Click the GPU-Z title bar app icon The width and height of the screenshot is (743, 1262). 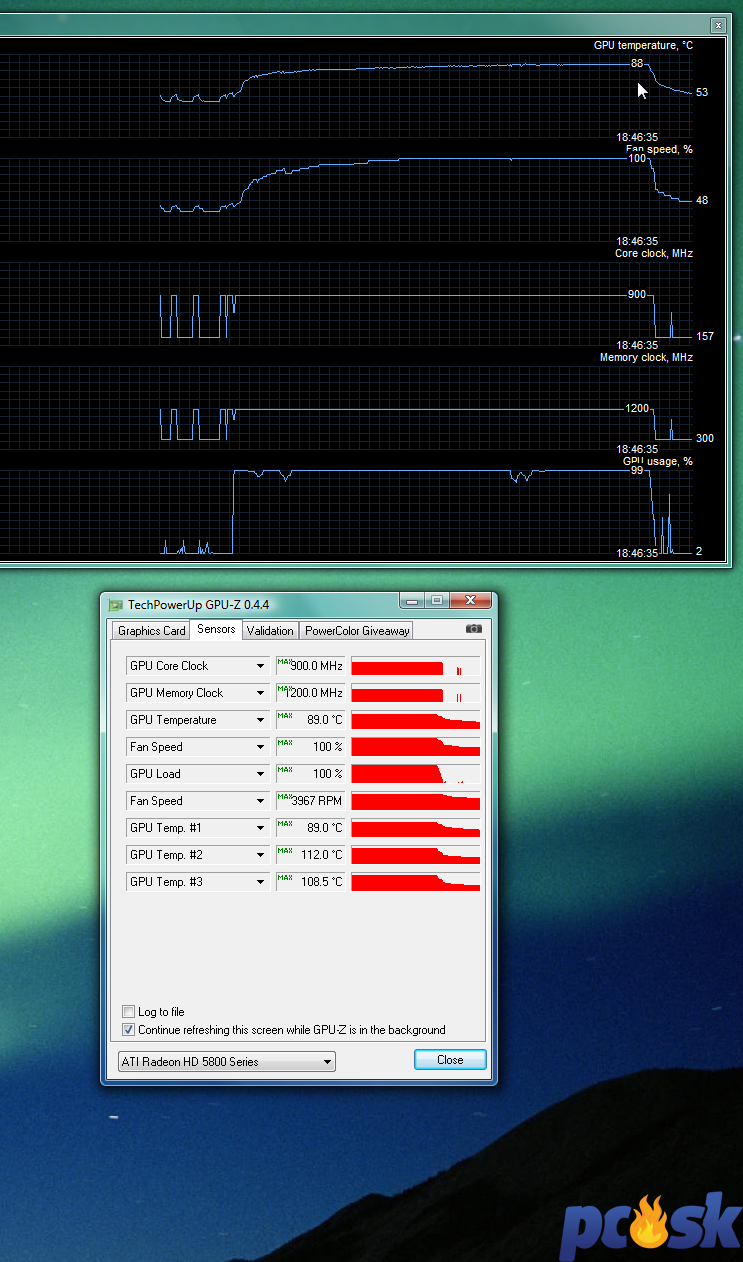coord(116,605)
